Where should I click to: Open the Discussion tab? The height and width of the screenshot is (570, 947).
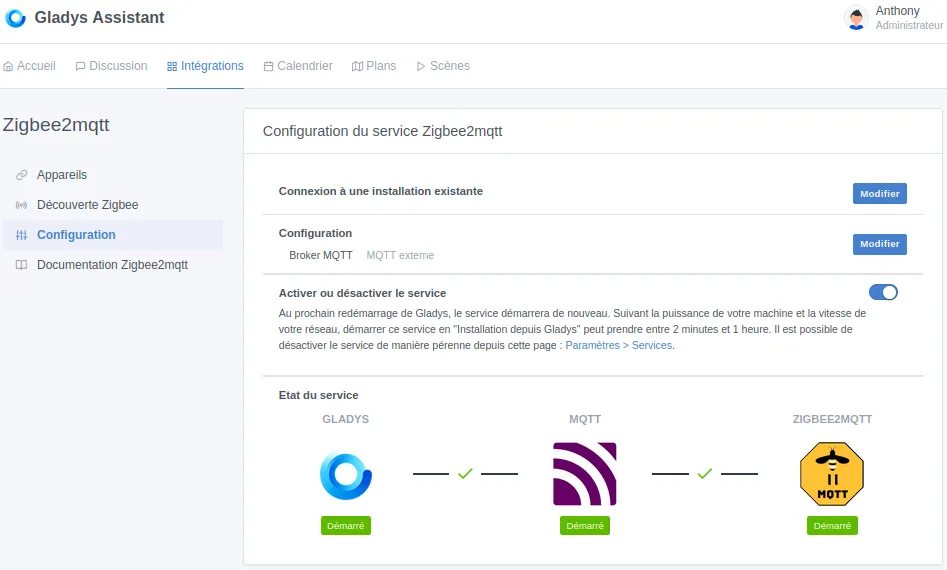click(x=111, y=66)
